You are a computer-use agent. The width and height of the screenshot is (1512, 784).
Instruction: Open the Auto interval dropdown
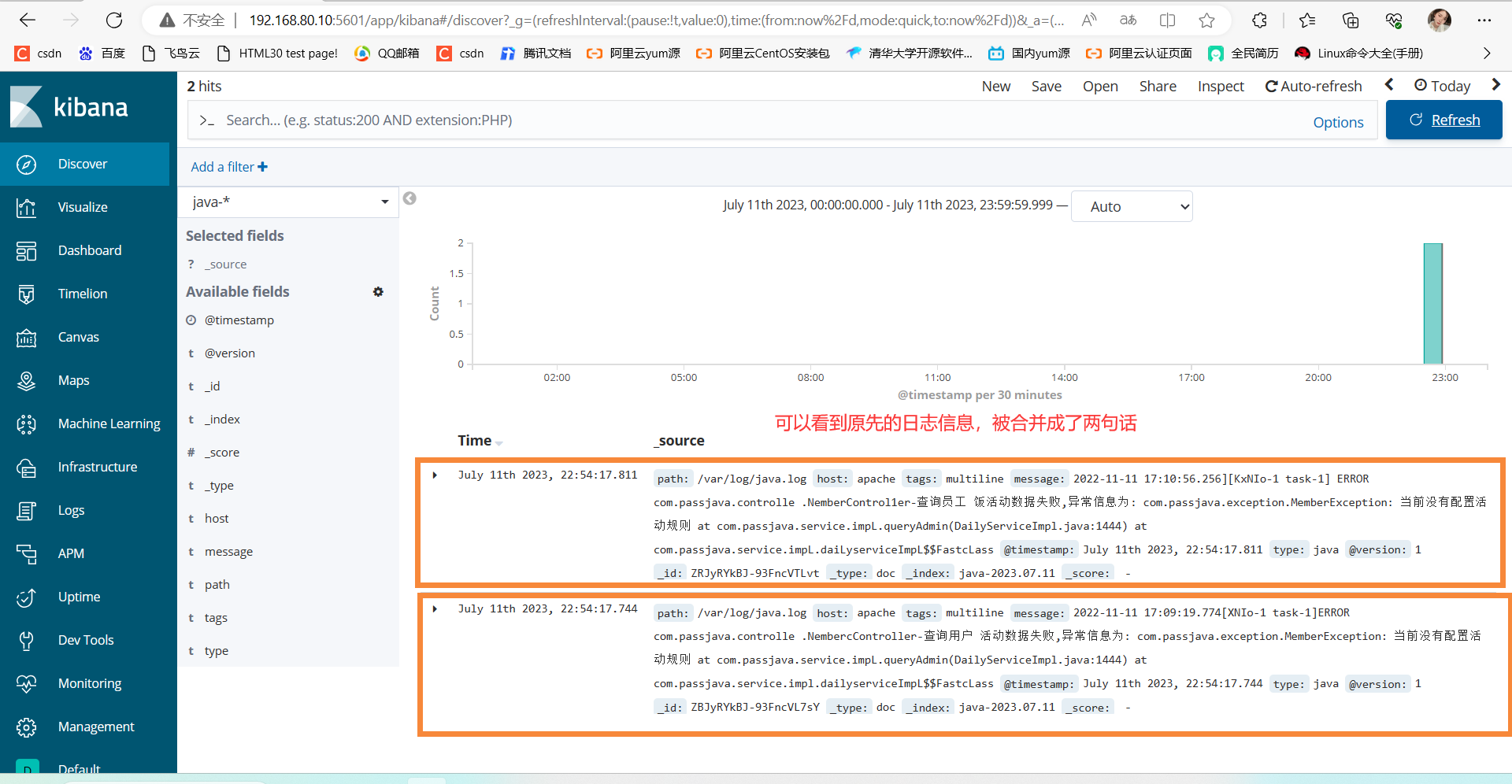pos(1132,206)
